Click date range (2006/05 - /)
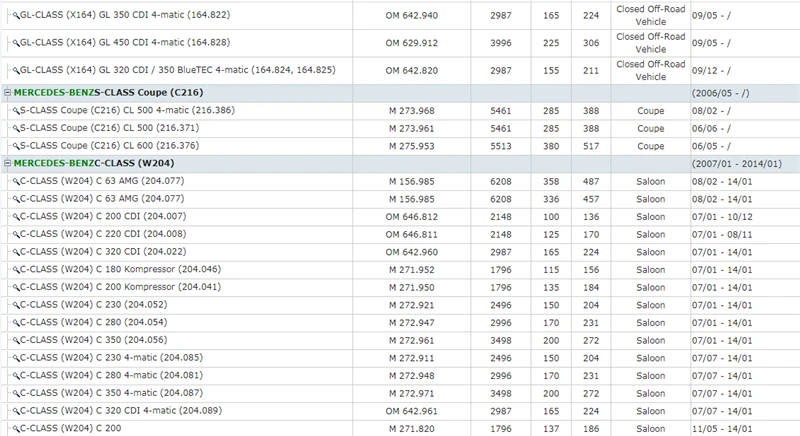800x436 pixels. tap(720, 93)
